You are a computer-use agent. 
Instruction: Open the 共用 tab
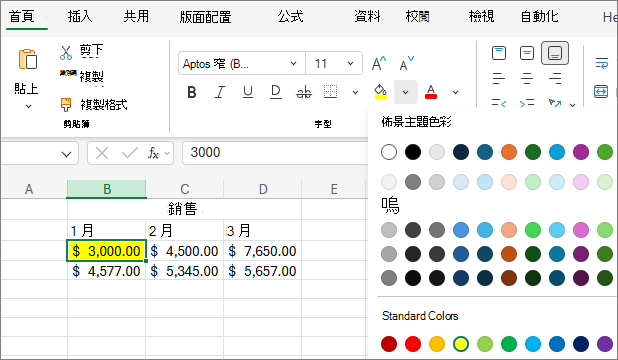coord(136,17)
